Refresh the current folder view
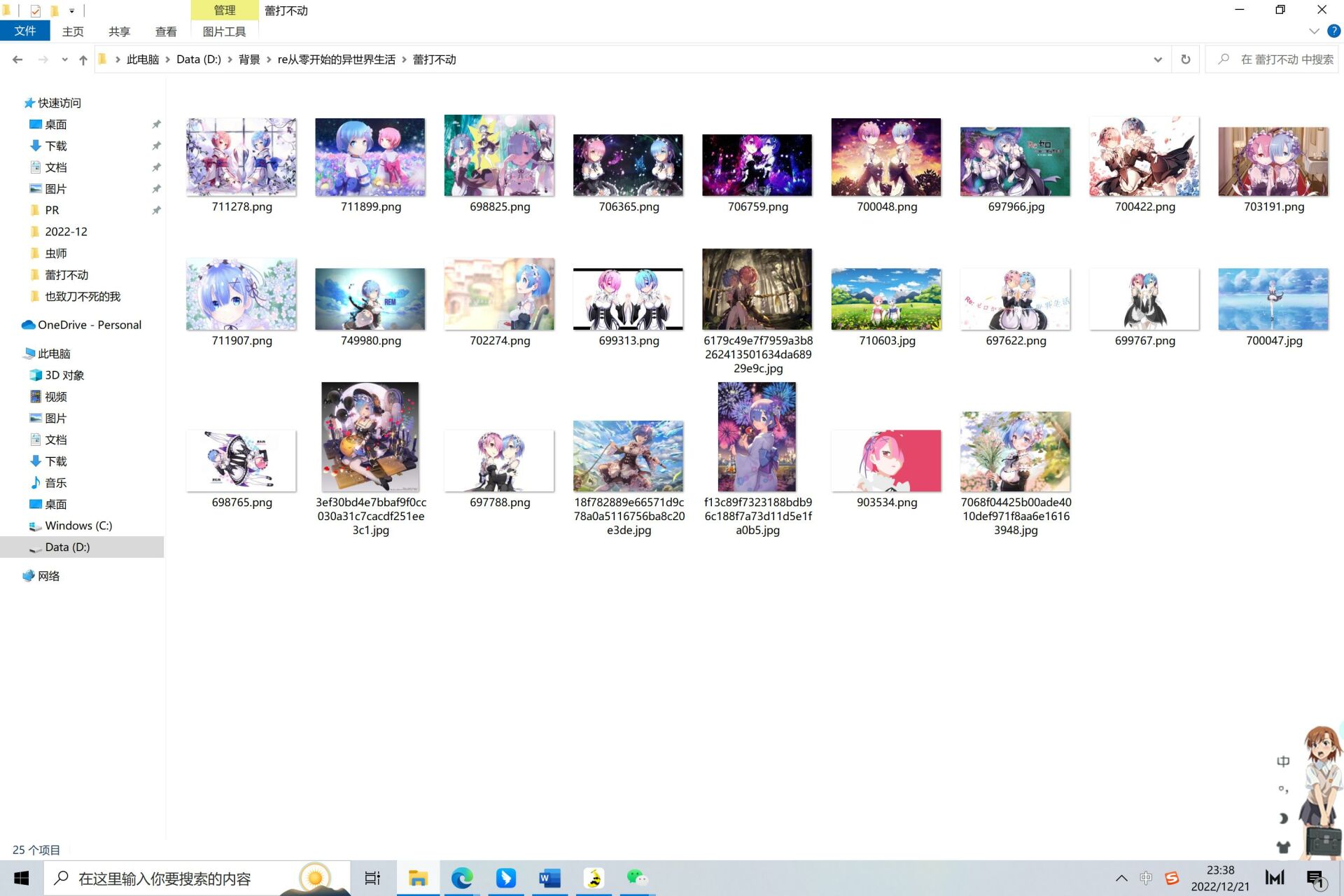The height and width of the screenshot is (896, 1344). tap(1185, 59)
